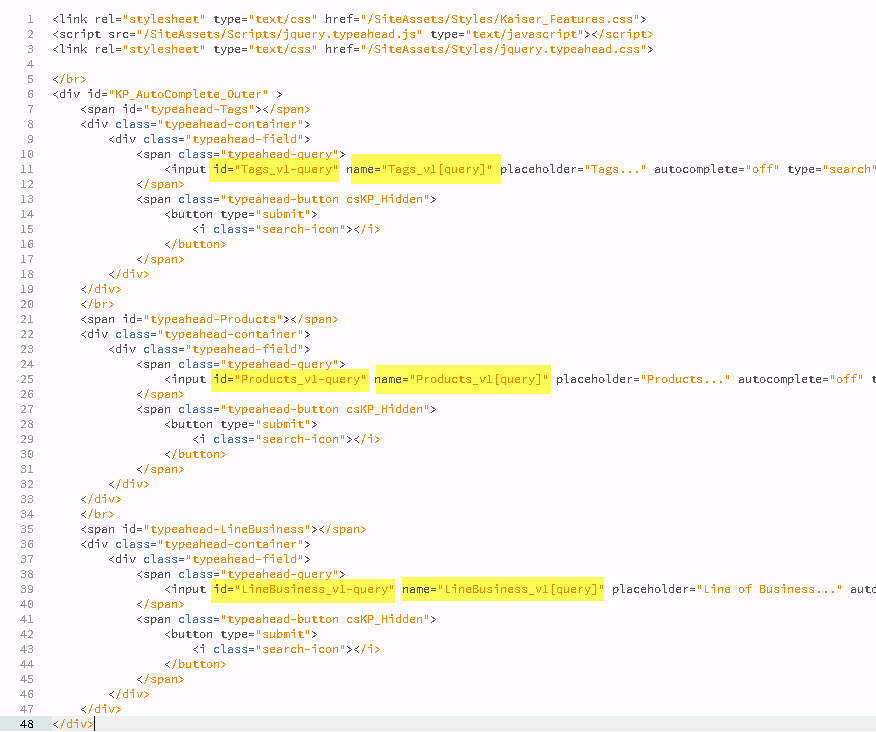Click typeahead-query span on line 38
This screenshot has height=732, width=876.
pos(241,575)
